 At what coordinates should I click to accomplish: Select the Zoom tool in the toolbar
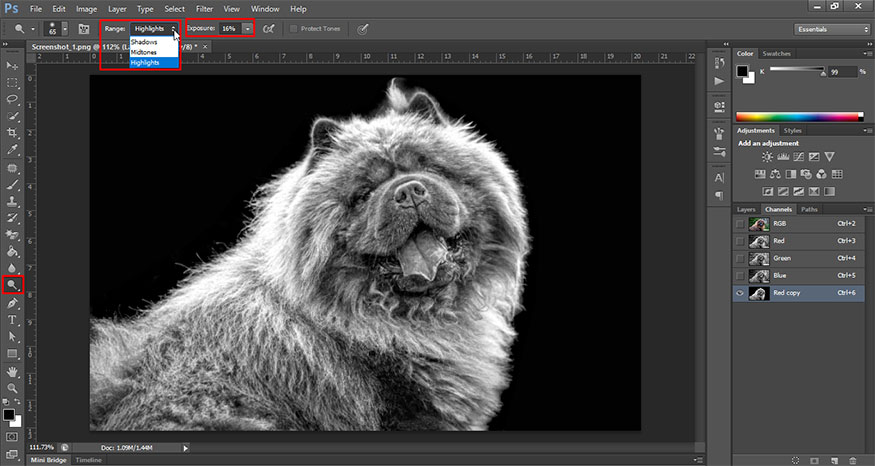pos(12,388)
